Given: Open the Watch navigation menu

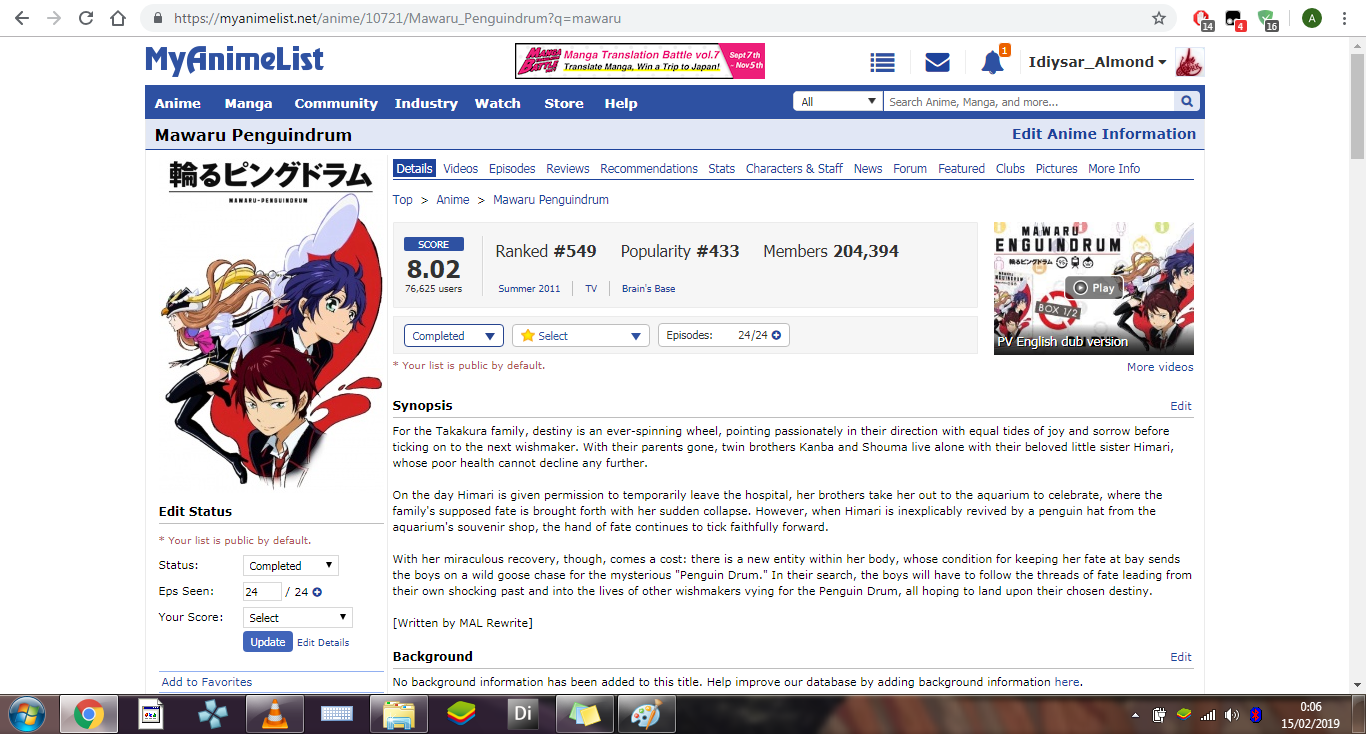Looking at the screenshot, I should click(497, 103).
